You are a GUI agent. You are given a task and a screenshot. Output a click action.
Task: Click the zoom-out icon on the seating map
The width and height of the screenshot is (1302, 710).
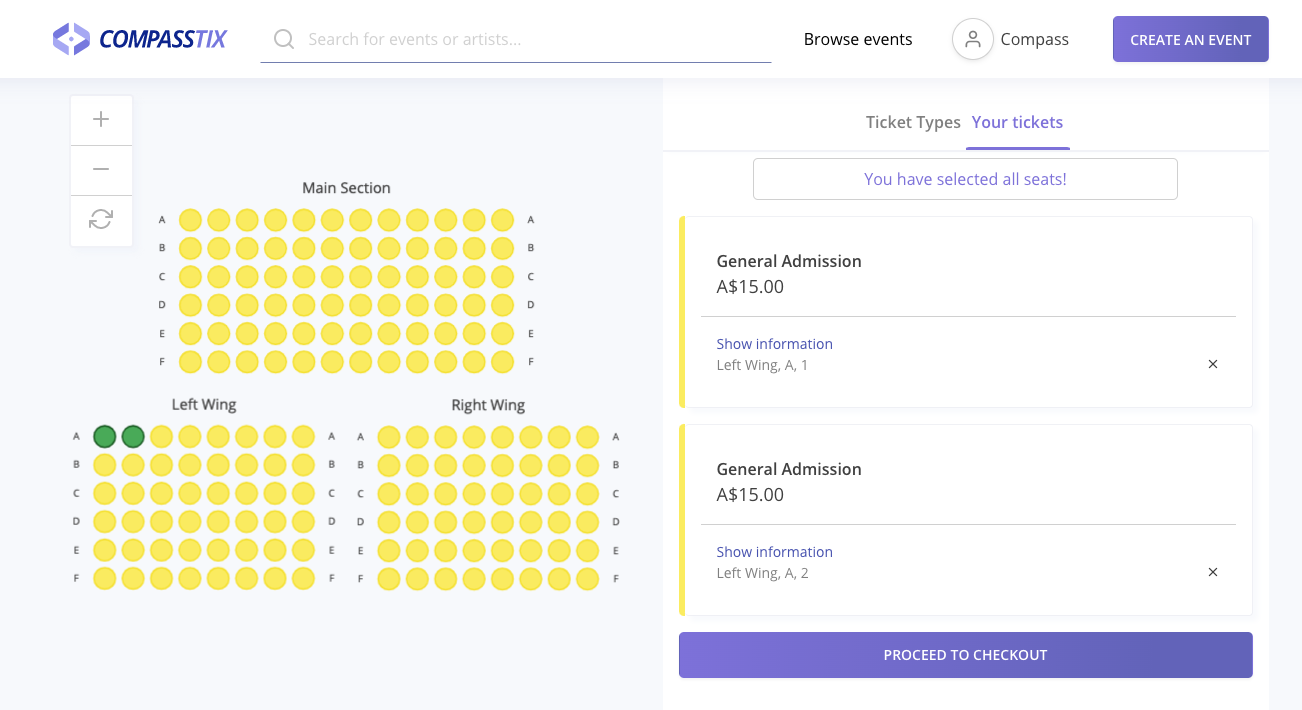[x=101, y=169]
